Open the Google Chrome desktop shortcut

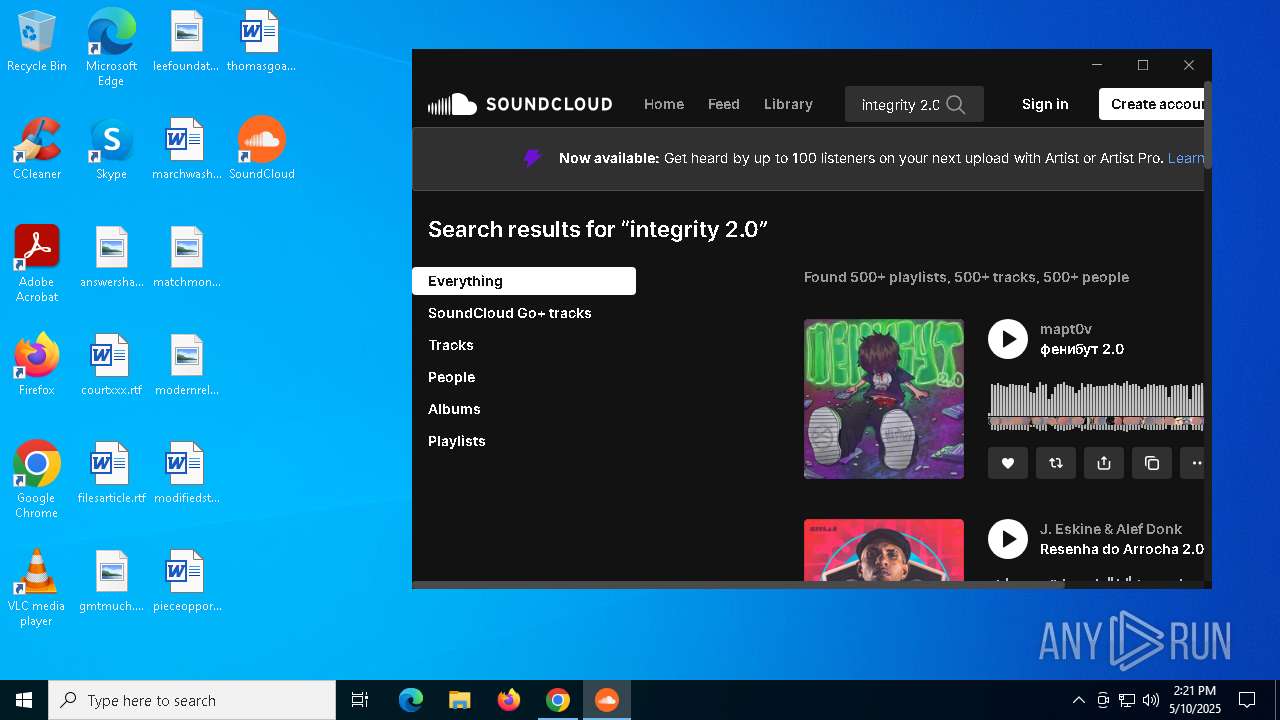click(37, 480)
